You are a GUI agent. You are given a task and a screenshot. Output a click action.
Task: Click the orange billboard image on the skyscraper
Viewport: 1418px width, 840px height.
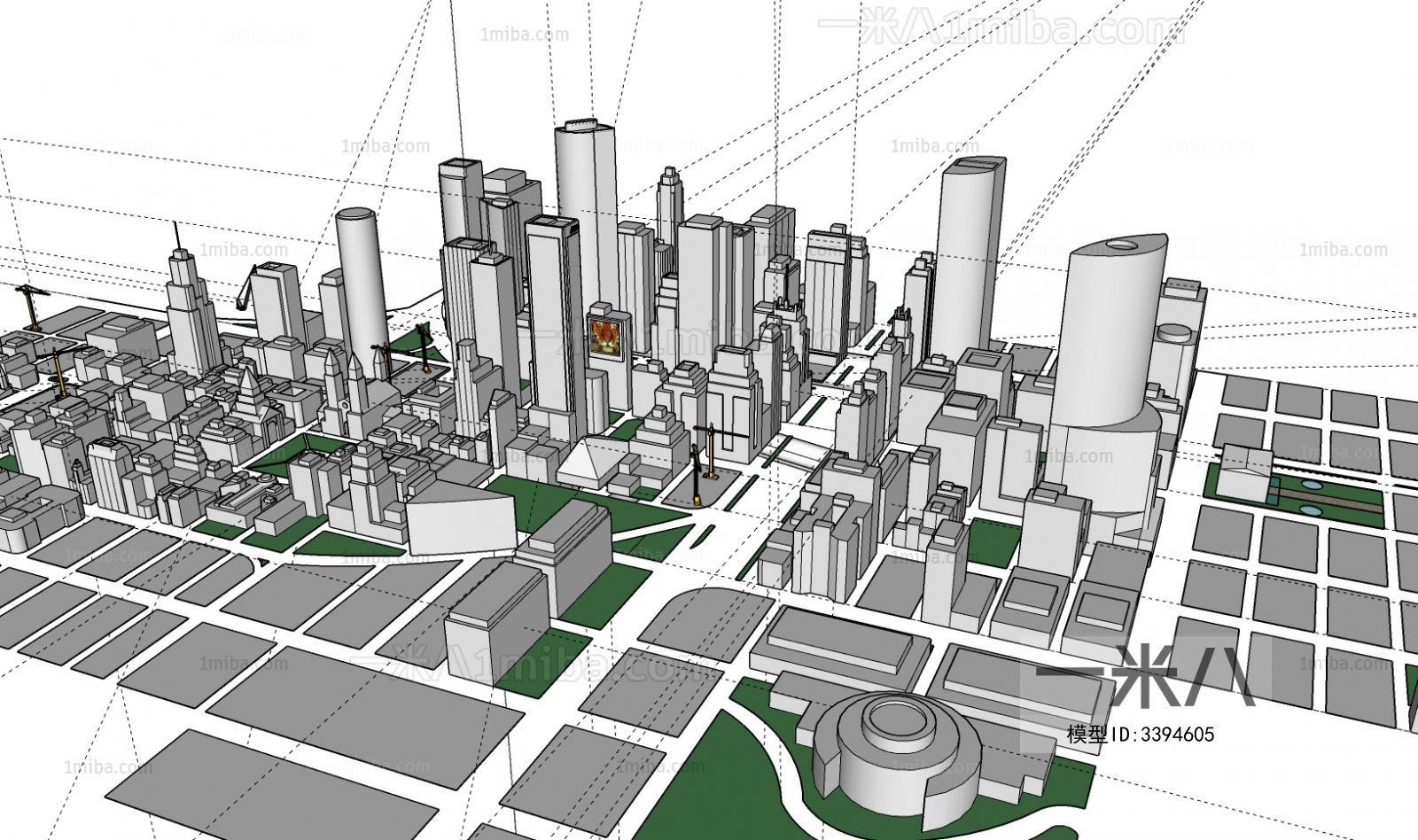607,337
